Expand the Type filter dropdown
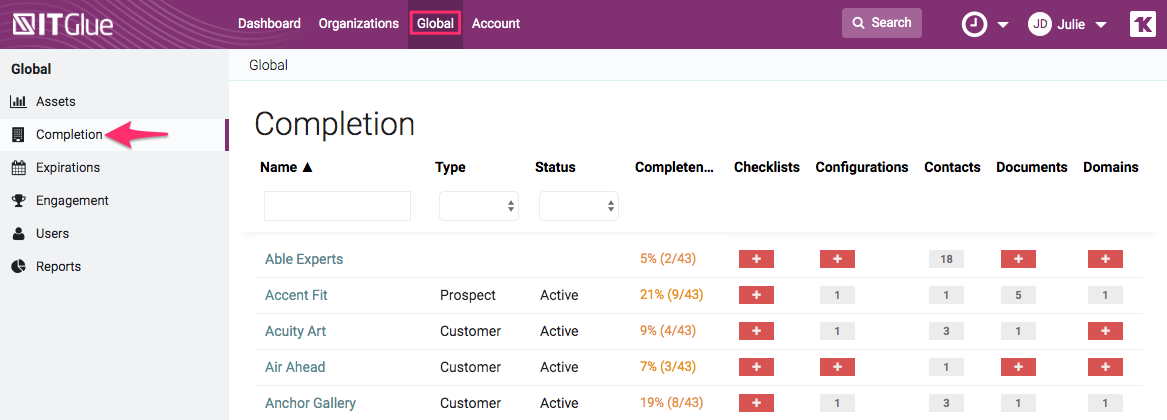The image size is (1167, 420). pos(479,206)
